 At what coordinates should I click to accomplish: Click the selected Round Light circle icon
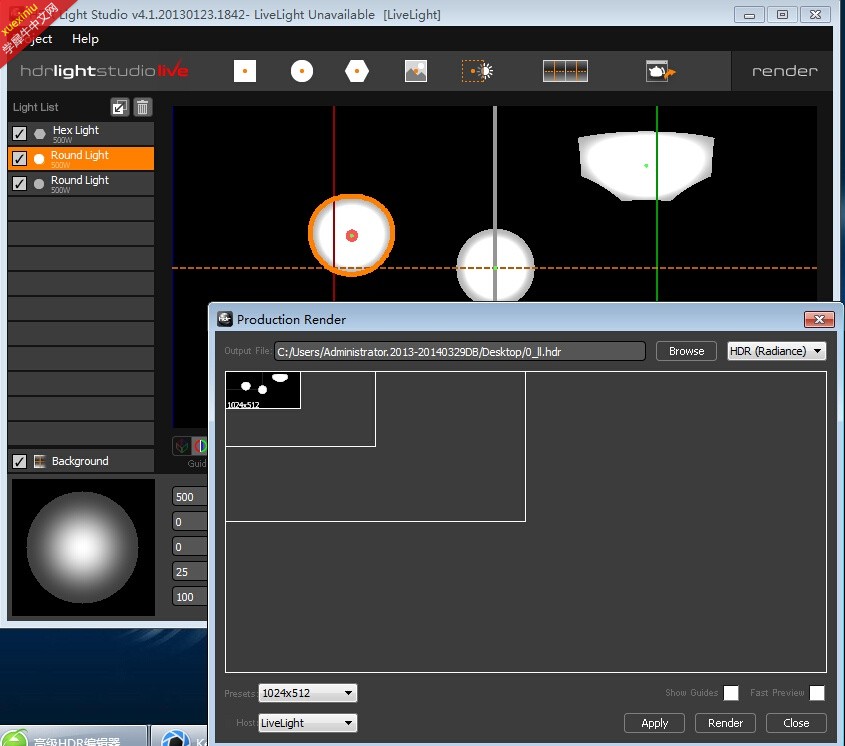pyautogui.click(x=39, y=158)
